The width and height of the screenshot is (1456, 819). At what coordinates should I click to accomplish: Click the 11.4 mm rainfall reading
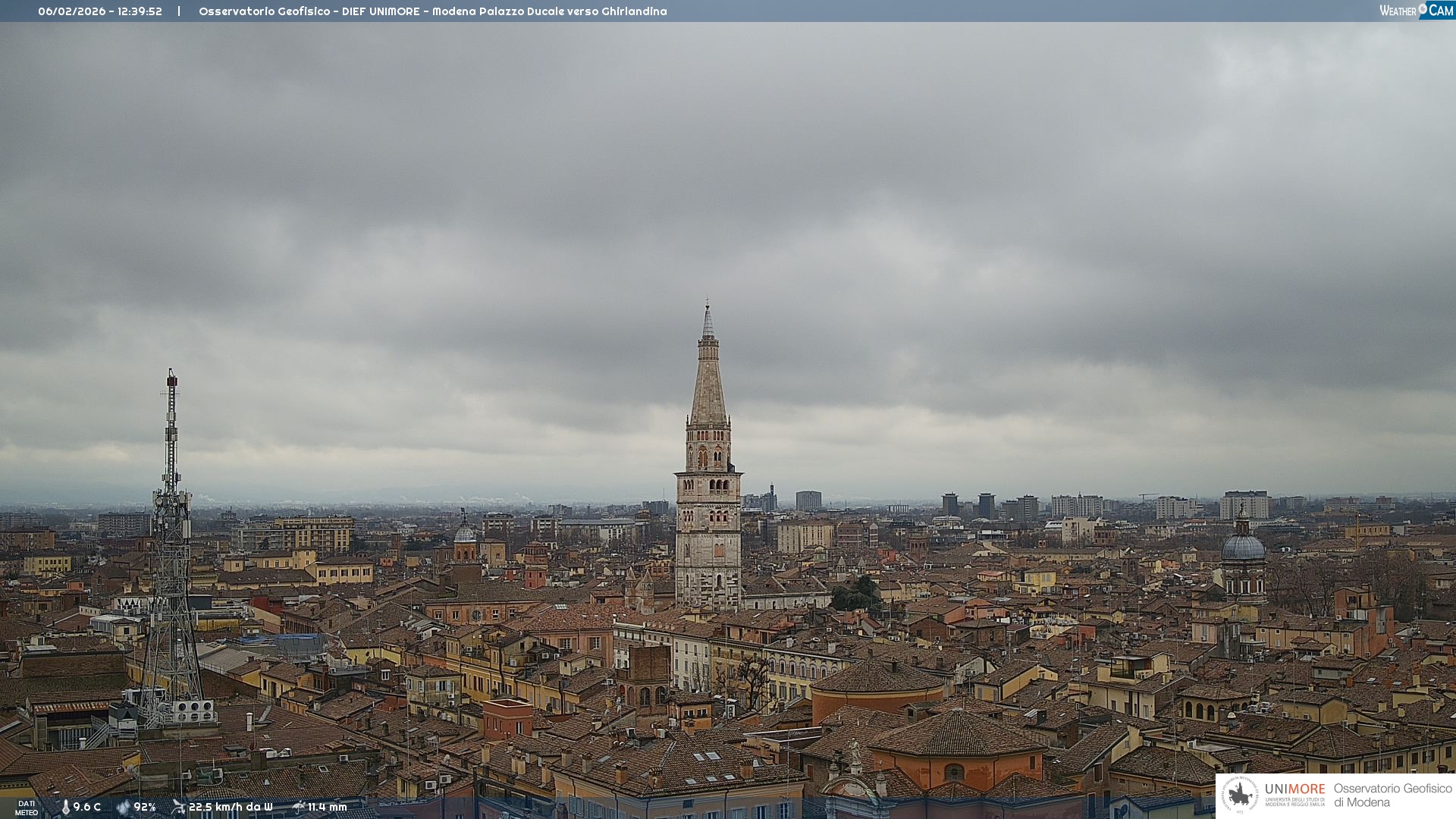pos(328,808)
